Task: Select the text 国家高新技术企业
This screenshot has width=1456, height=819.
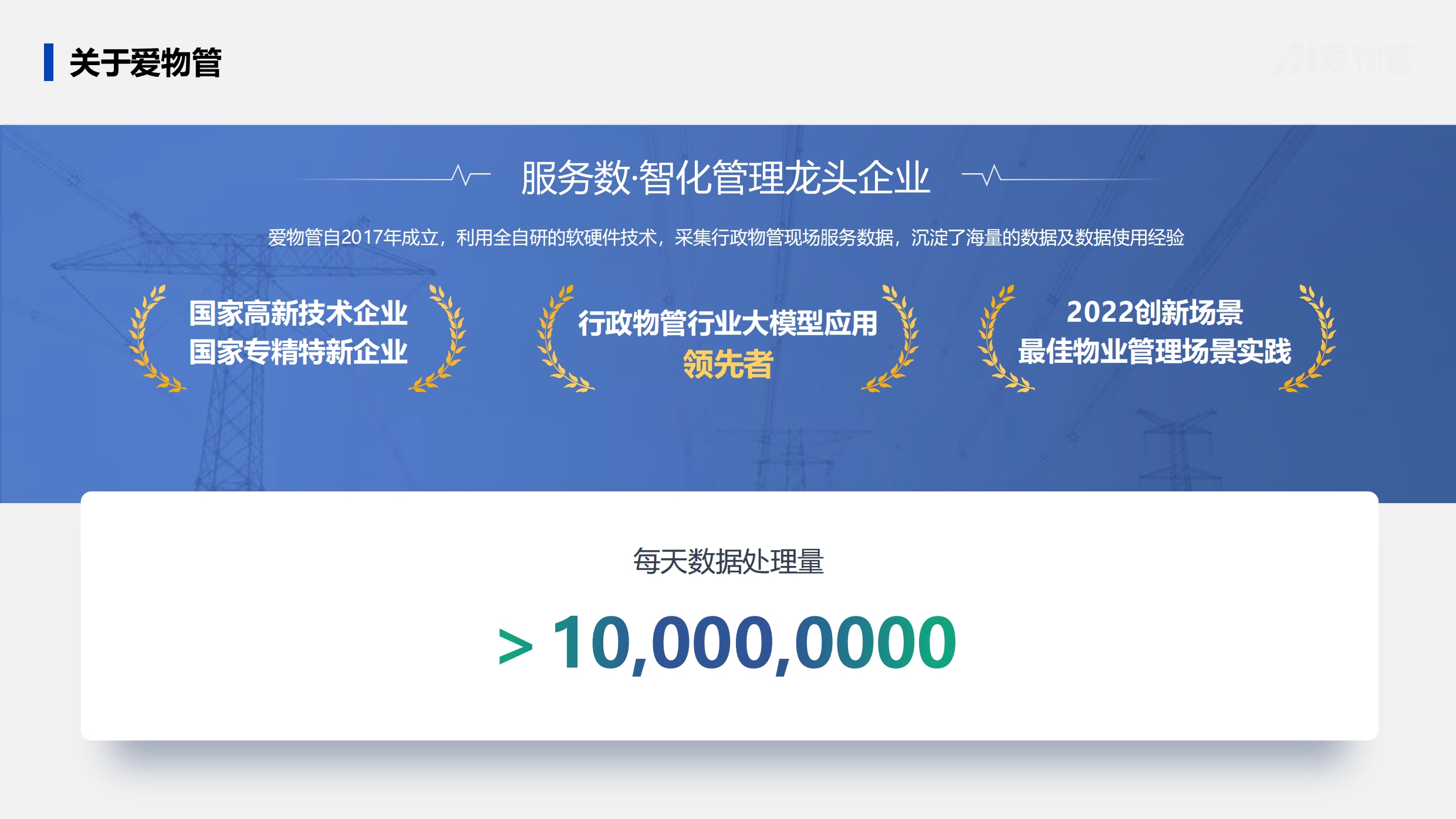Action: (x=298, y=313)
